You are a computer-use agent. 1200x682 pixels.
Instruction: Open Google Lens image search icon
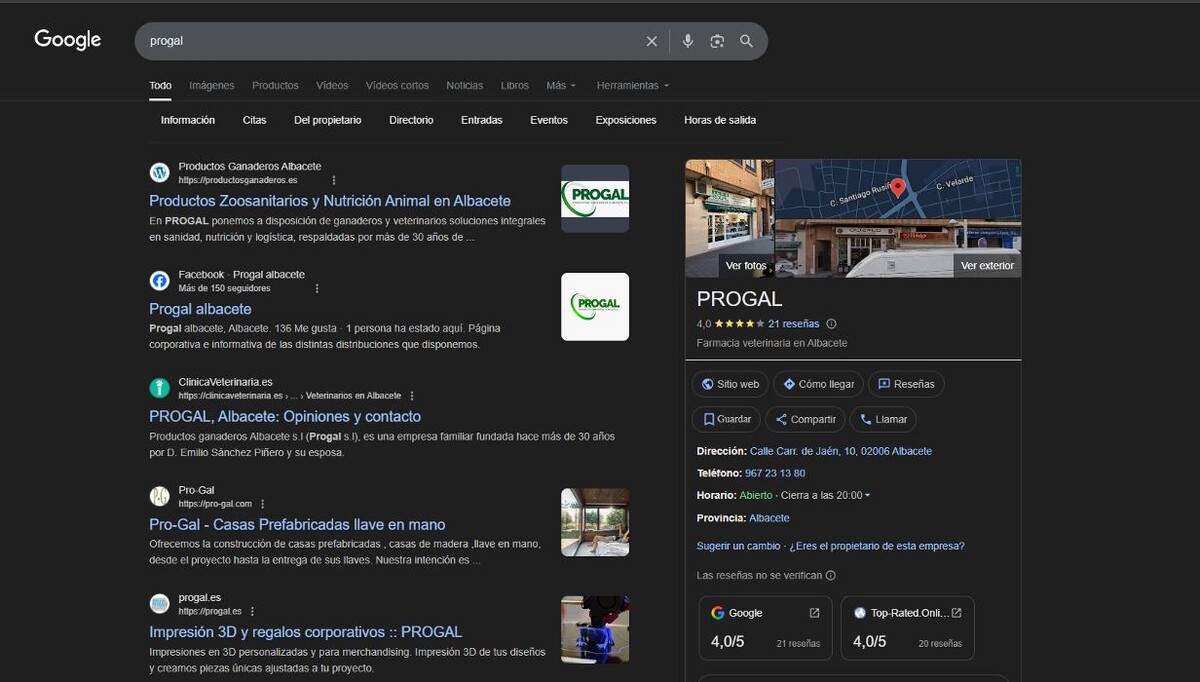pyautogui.click(x=717, y=41)
